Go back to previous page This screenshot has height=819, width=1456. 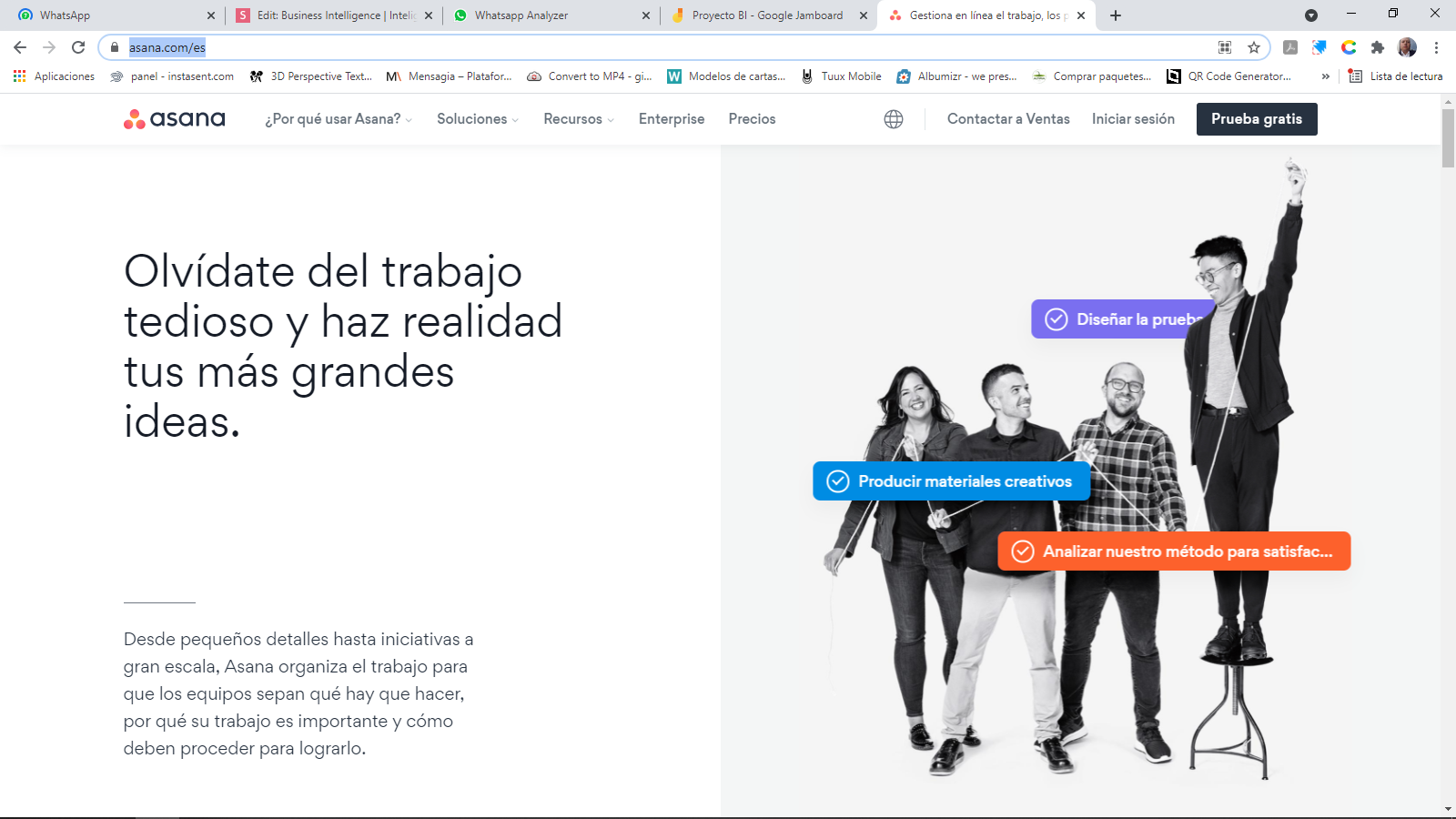pos(20,47)
